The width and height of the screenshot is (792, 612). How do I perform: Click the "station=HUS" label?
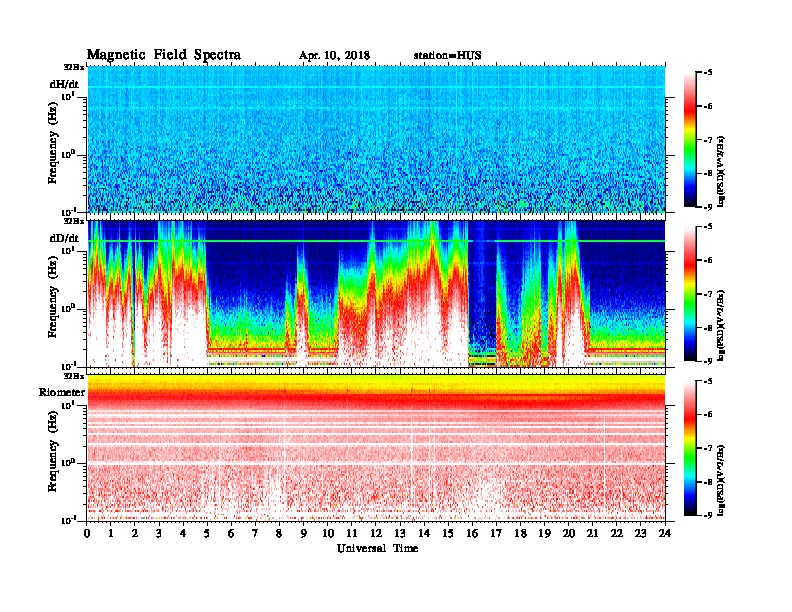tap(447, 56)
